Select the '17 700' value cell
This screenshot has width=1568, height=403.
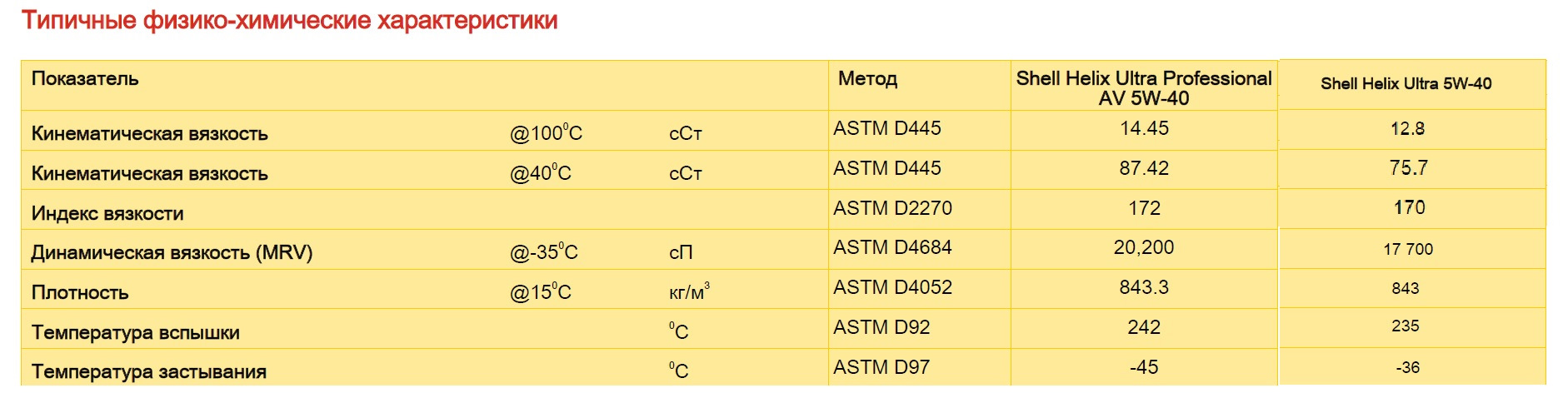tap(1408, 249)
